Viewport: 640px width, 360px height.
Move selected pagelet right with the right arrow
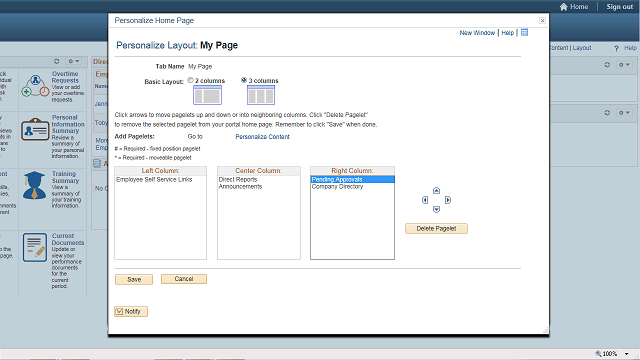[x=448, y=200]
